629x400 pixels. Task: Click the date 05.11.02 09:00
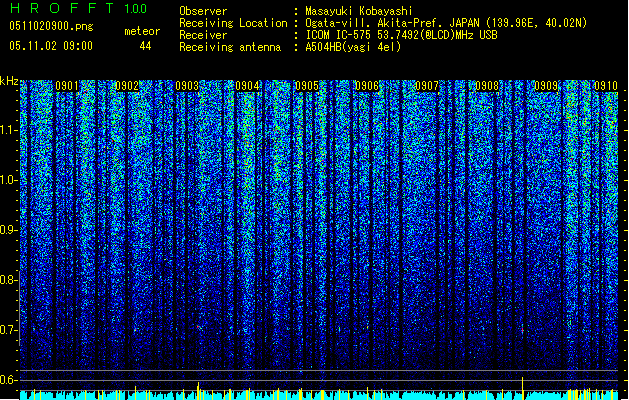51,46
